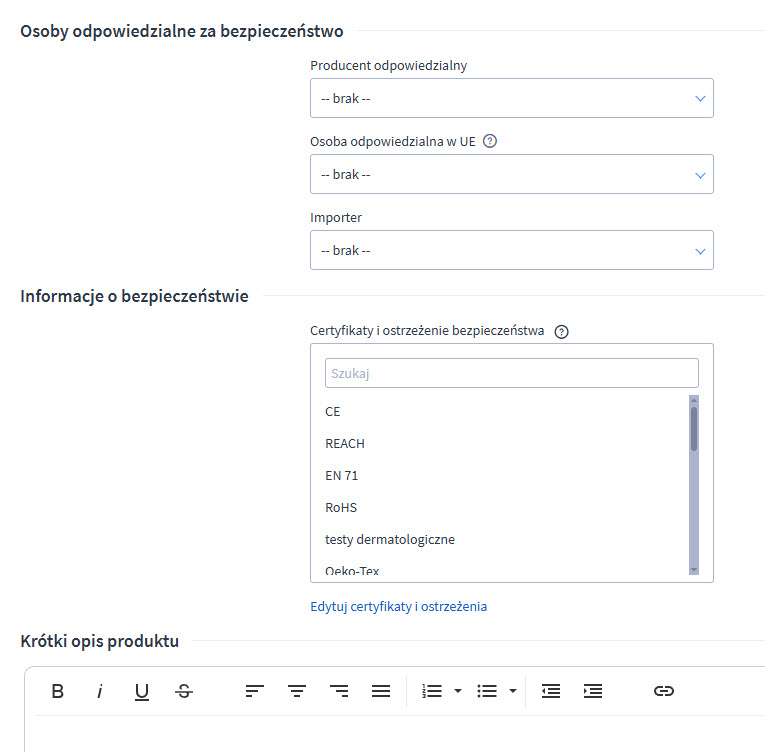Align text right in product description
Screen dimensions: 765x752
(339, 691)
